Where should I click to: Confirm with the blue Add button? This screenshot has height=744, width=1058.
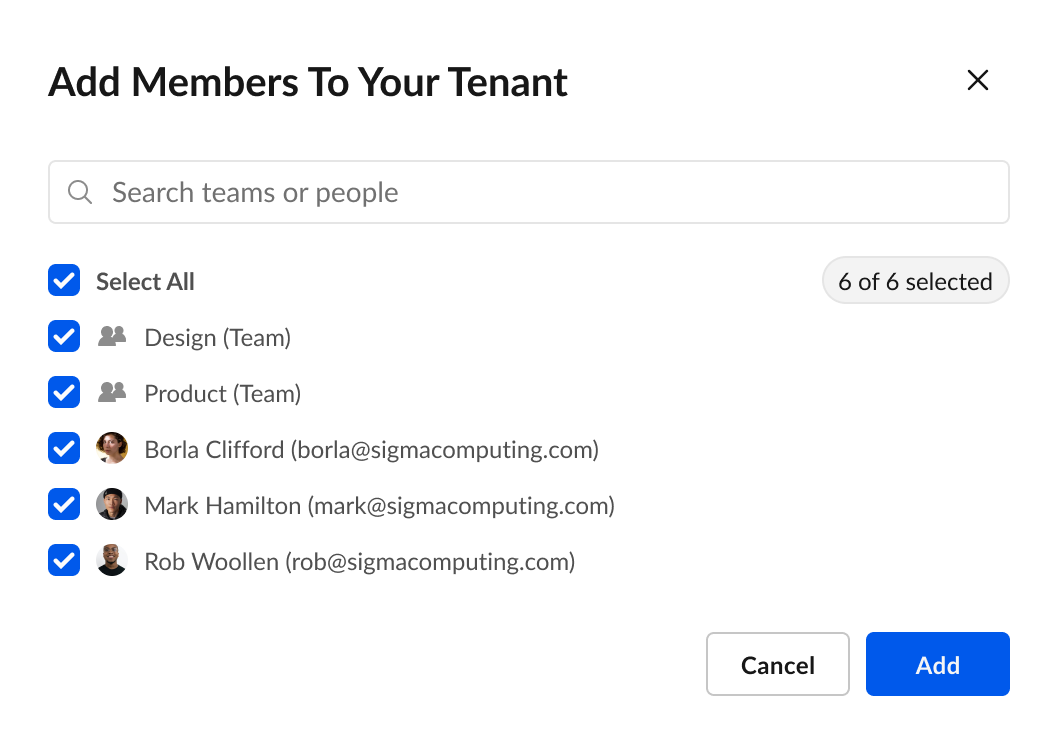pyautogui.click(x=937, y=664)
